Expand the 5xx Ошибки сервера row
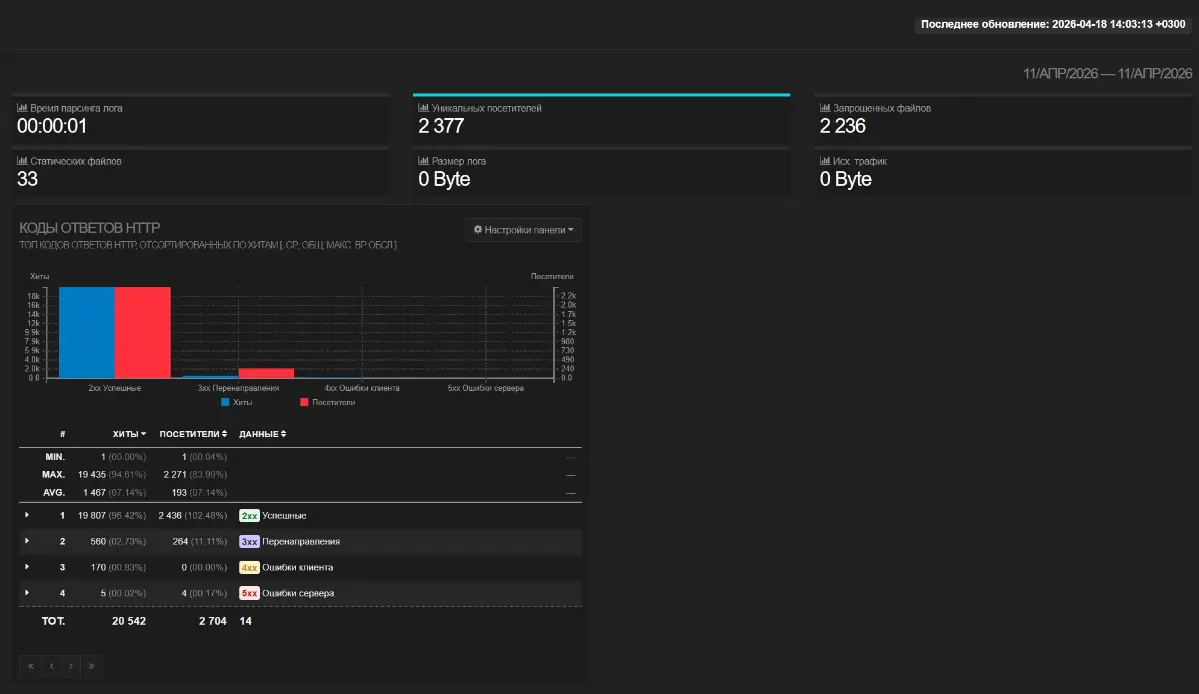Screen dimensions: 1199x694 click(x=27, y=593)
